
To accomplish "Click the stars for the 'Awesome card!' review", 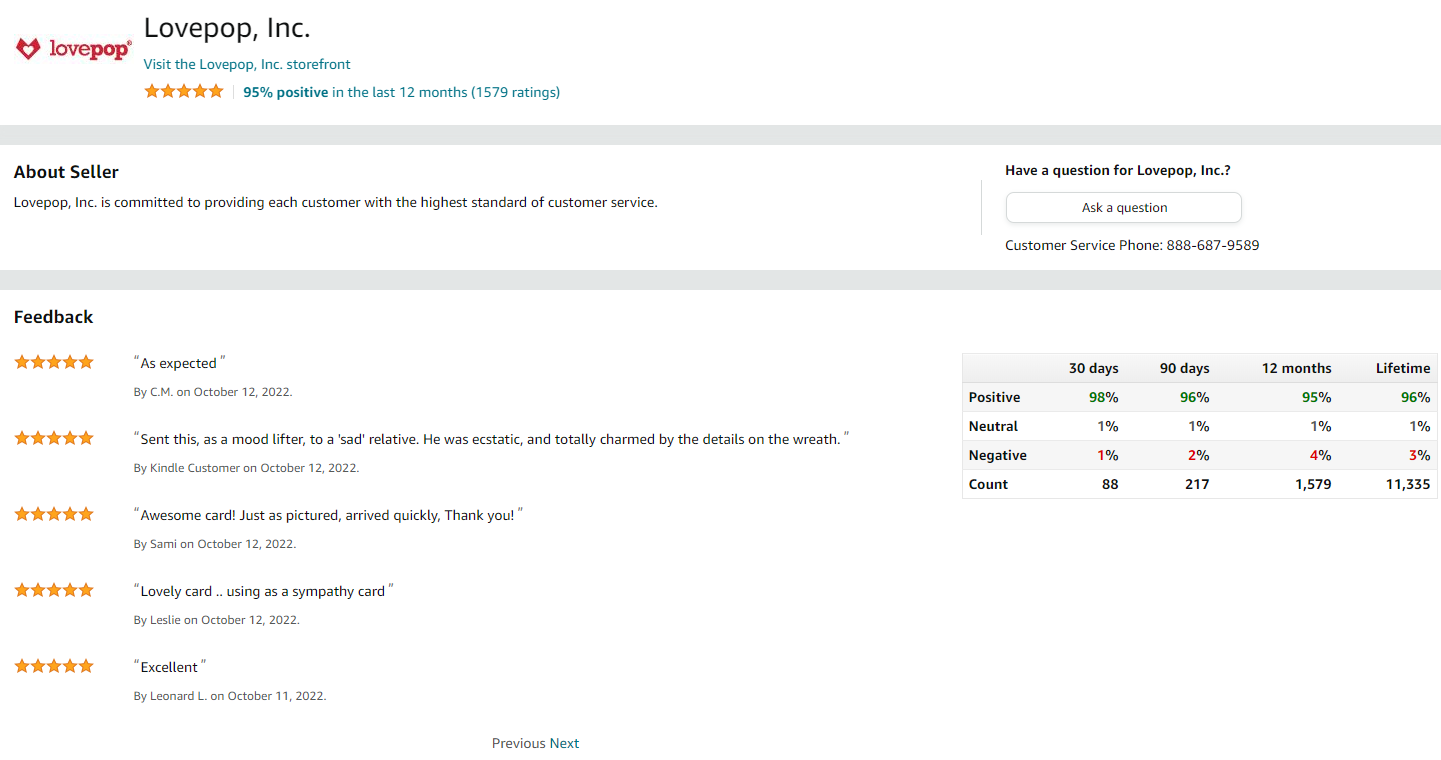I will coord(54,514).
